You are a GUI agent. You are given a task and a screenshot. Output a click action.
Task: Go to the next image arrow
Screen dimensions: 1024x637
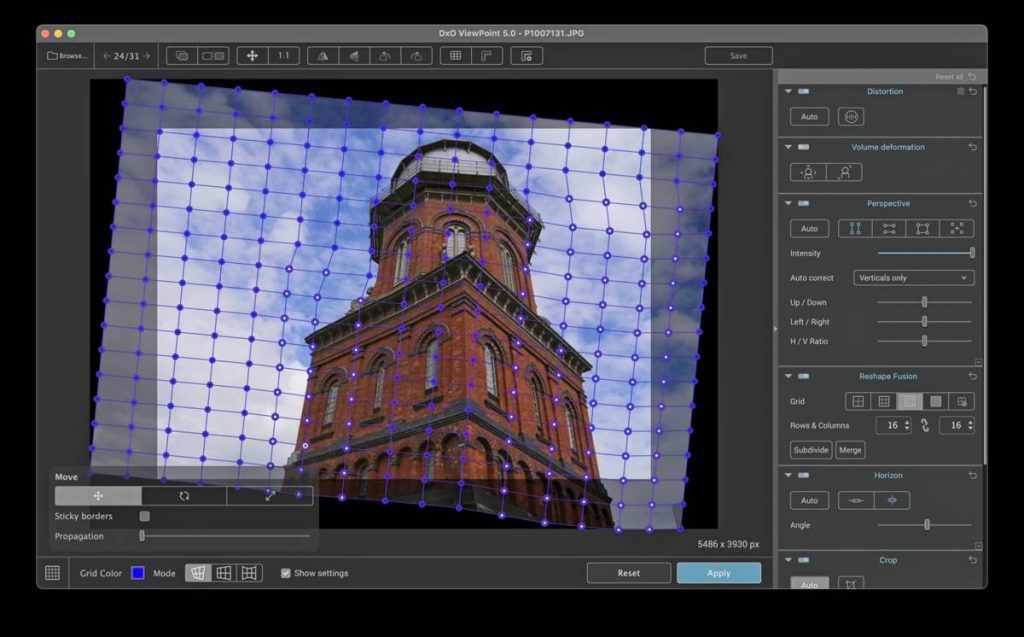[x=146, y=56]
